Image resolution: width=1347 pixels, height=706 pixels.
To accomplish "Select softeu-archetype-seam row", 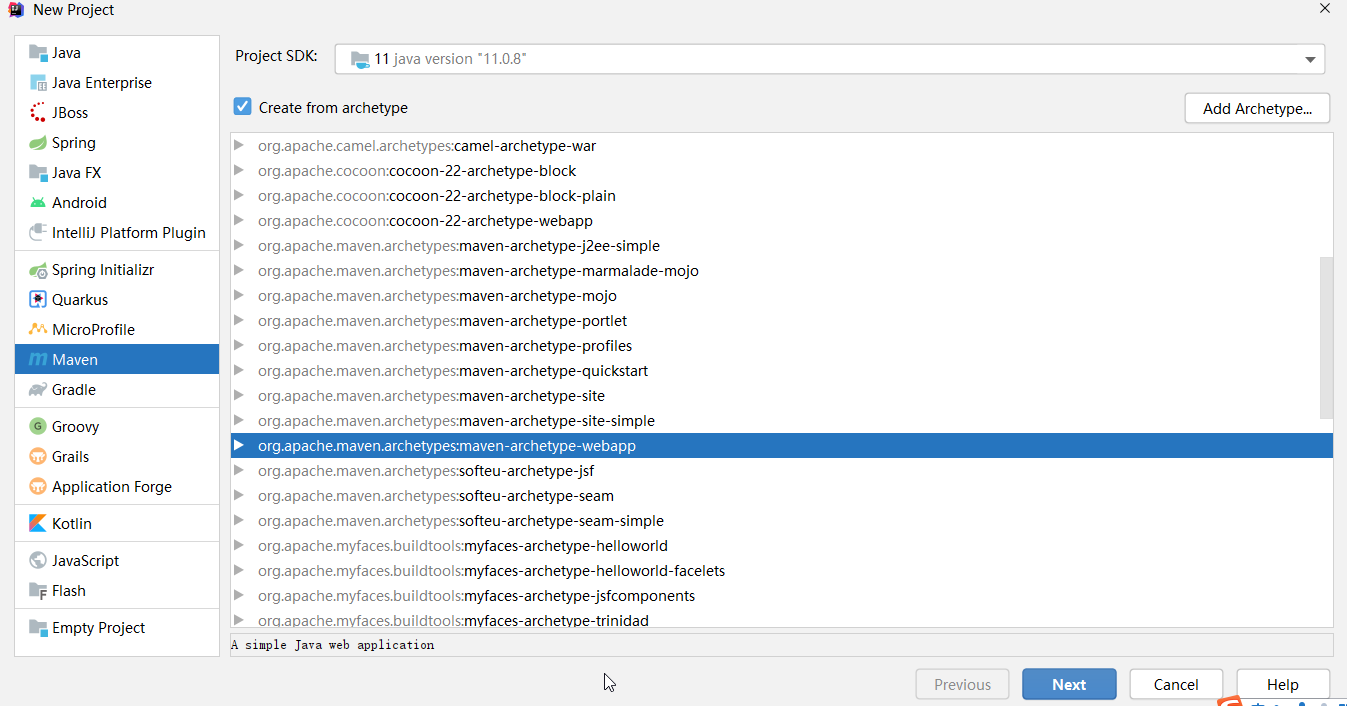I will click(782, 496).
